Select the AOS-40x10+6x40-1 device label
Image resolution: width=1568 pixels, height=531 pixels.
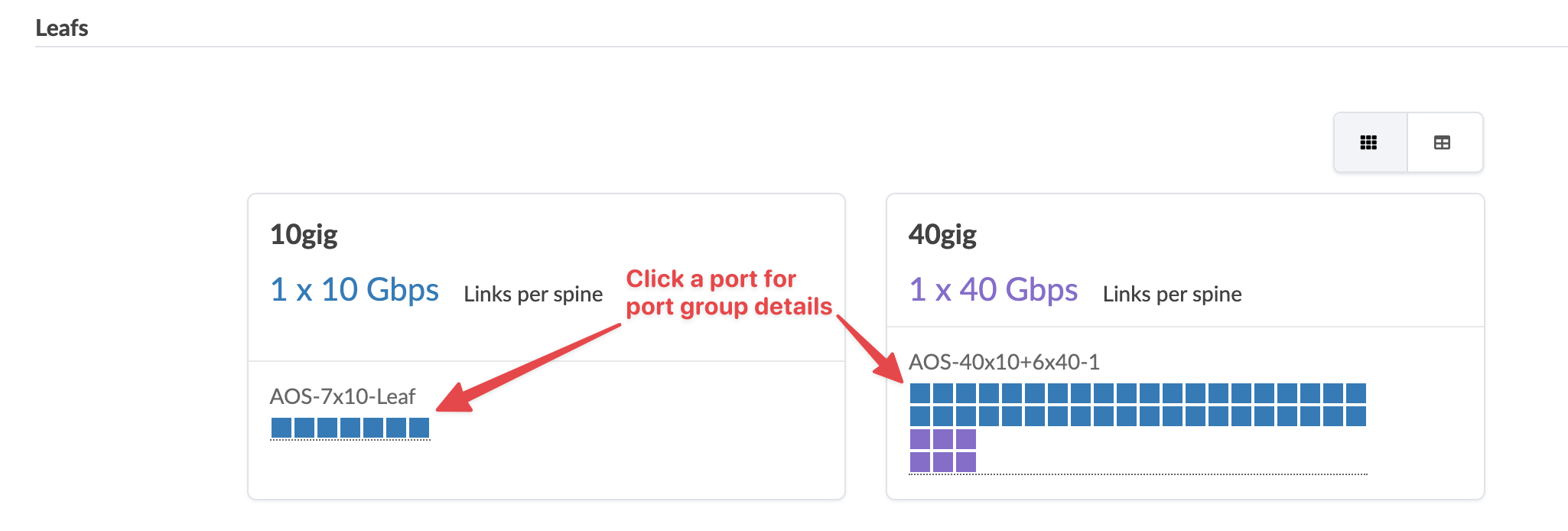(1004, 362)
